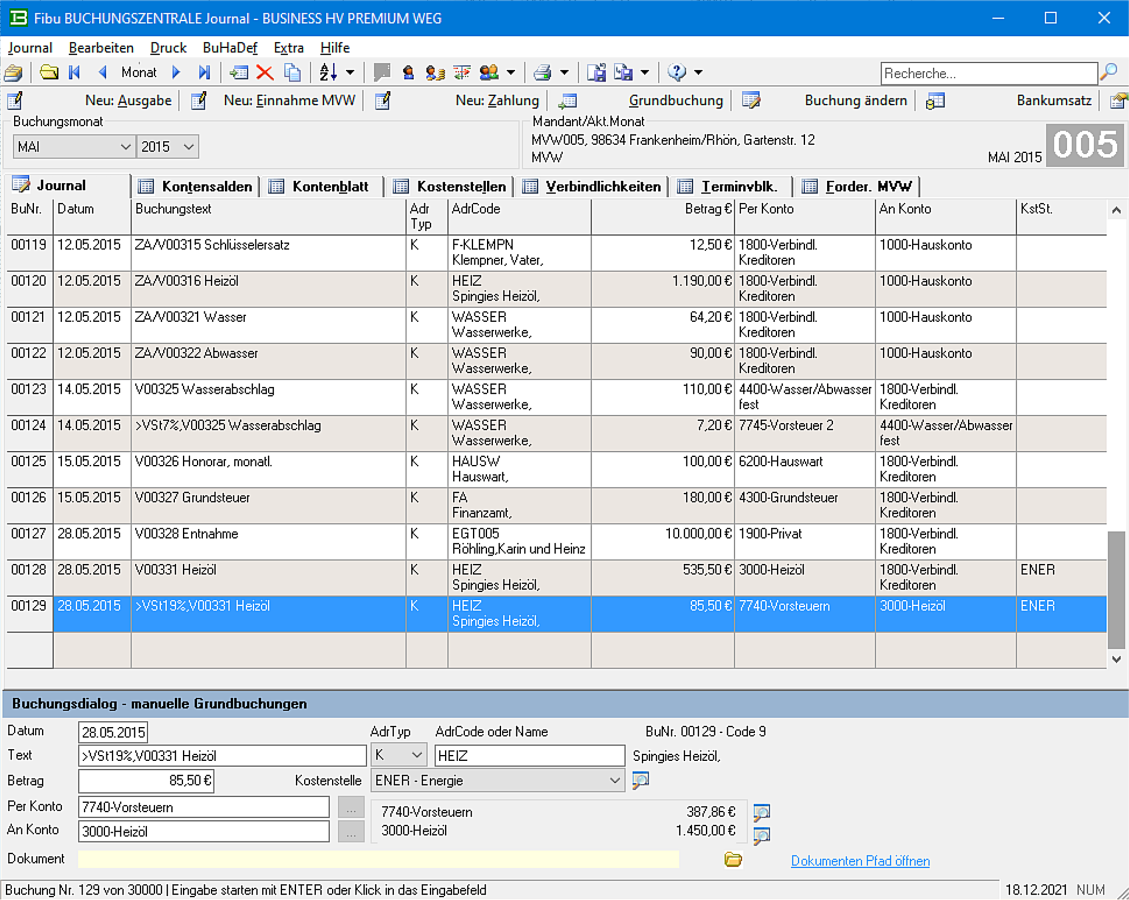Click the lookup magnifier next to Kostenstelle
Image resolution: width=1129 pixels, height=900 pixels.
tap(641, 781)
